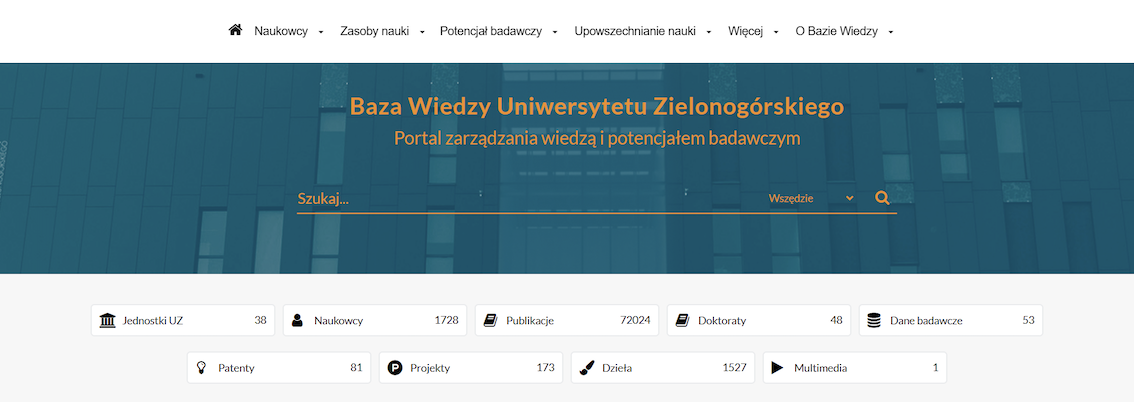The image size is (1134, 402).
Task: Expand the arrow next to Potencjał badawczy
Action: click(555, 32)
